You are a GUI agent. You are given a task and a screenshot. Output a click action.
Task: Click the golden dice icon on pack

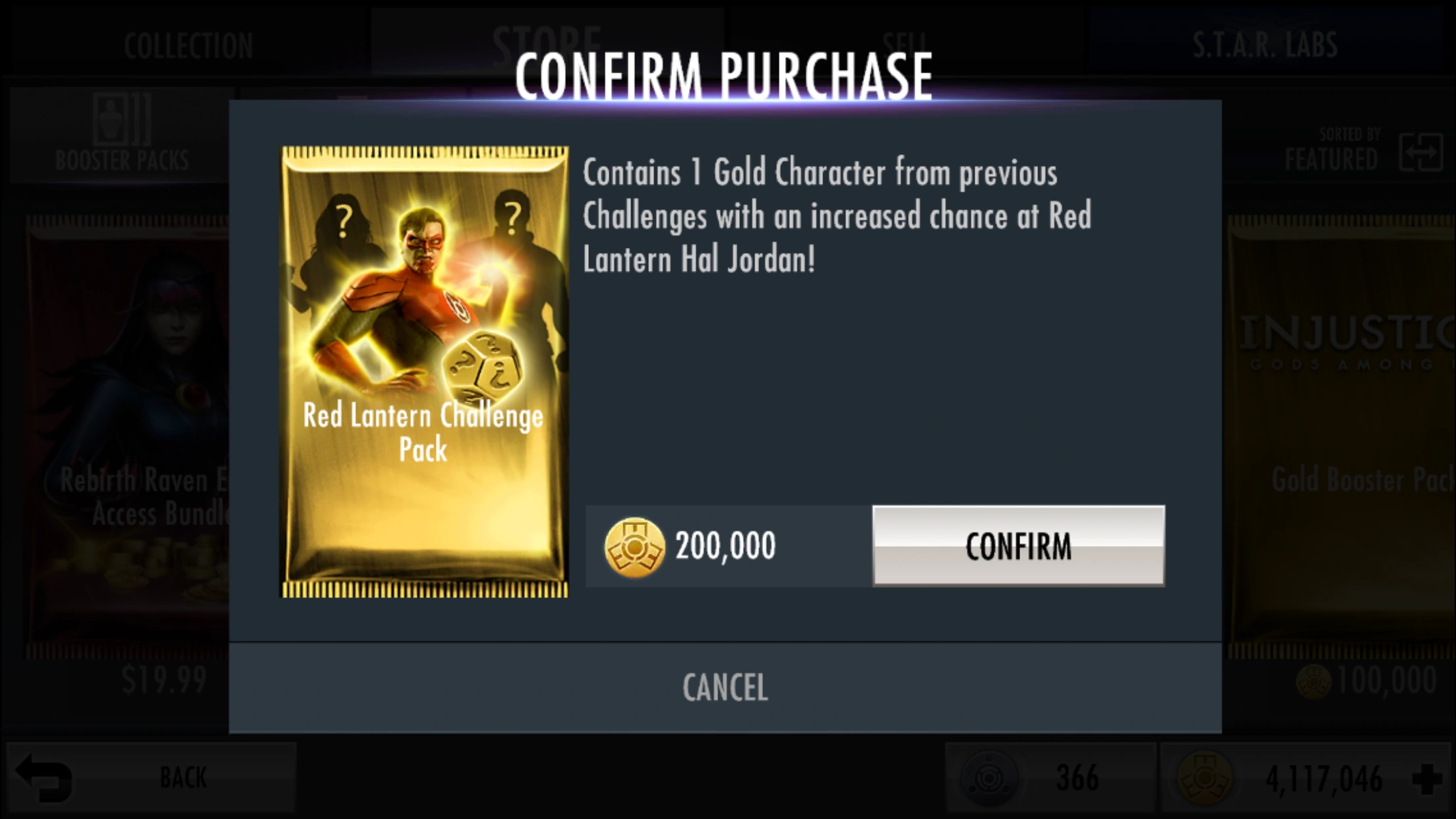point(483,365)
